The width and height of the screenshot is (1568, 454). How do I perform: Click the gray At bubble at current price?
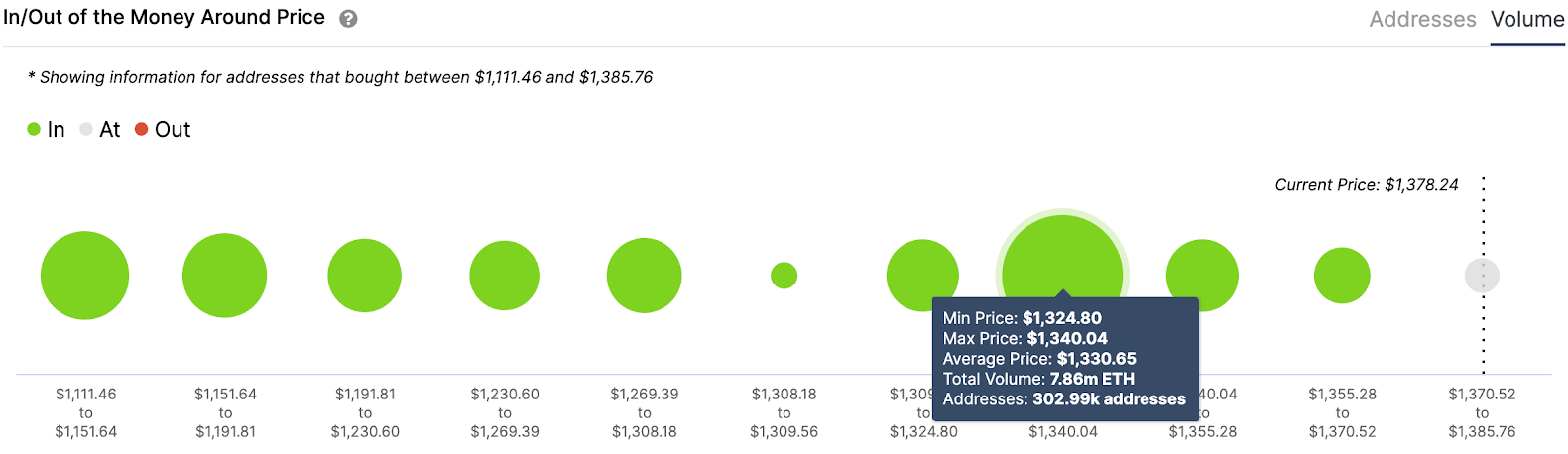1482,276
